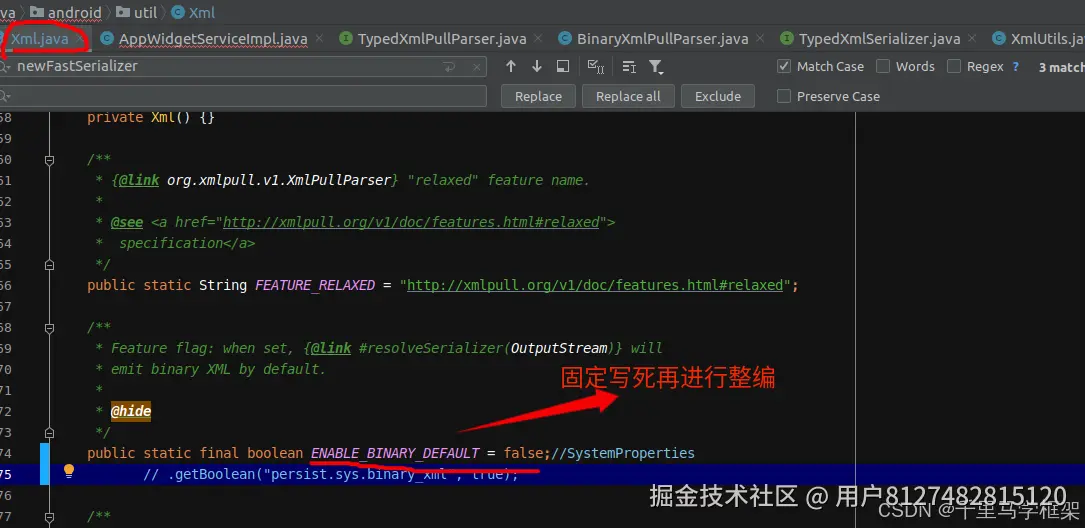Open the href link in the @see comment
This screenshot has height=528, width=1085.
coord(410,222)
